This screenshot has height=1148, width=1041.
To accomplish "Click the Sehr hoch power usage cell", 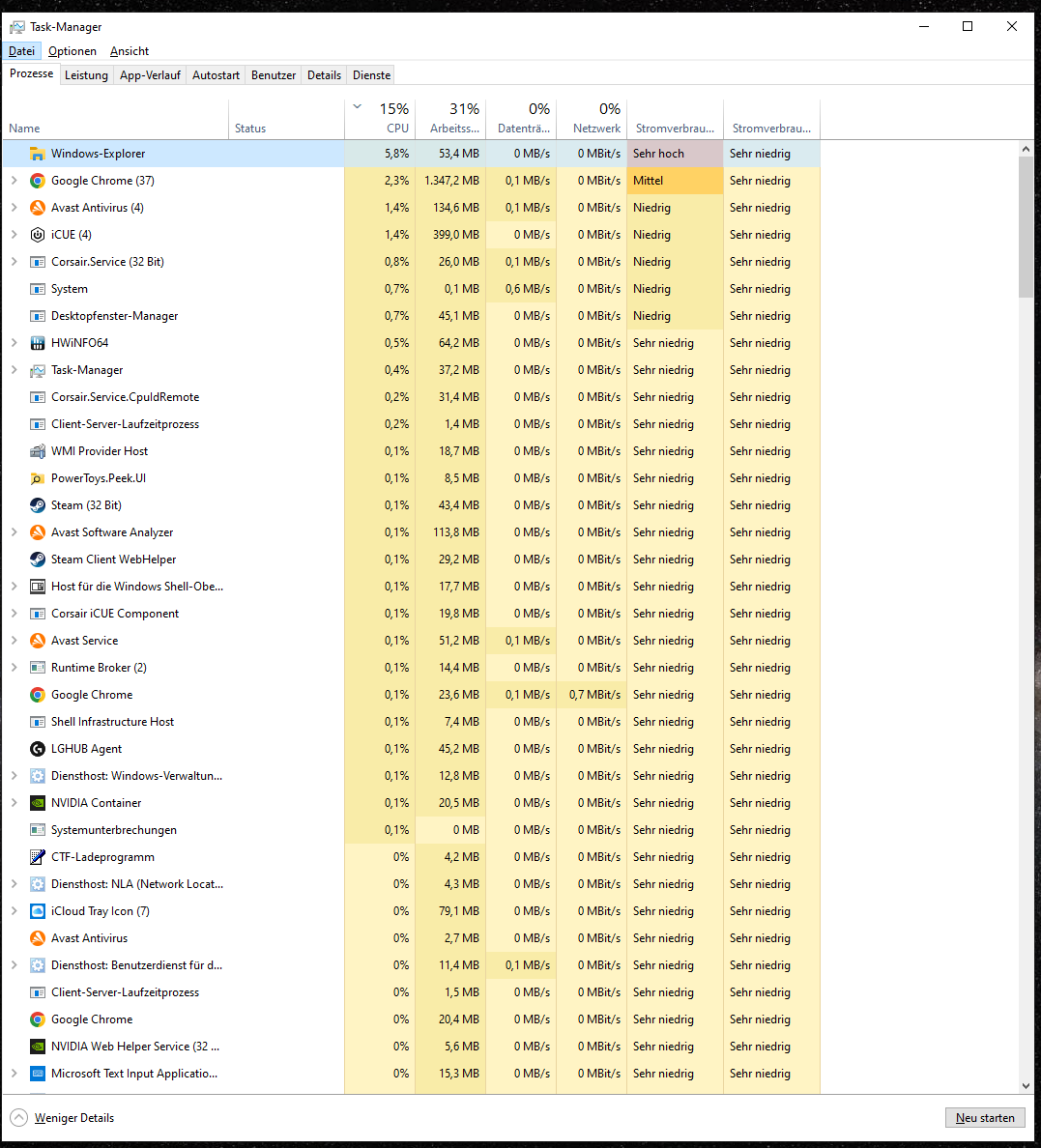I will (x=675, y=154).
